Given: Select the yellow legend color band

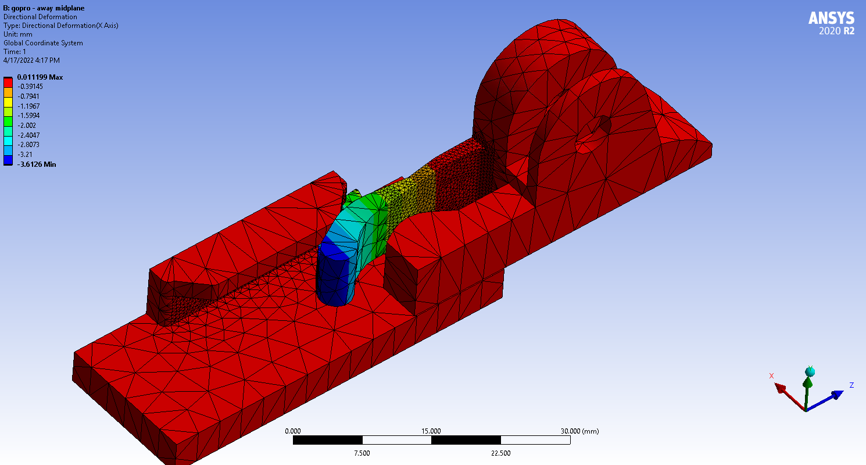Looking at the screenshot, I should pyautogui.click(x=8, y=102).
